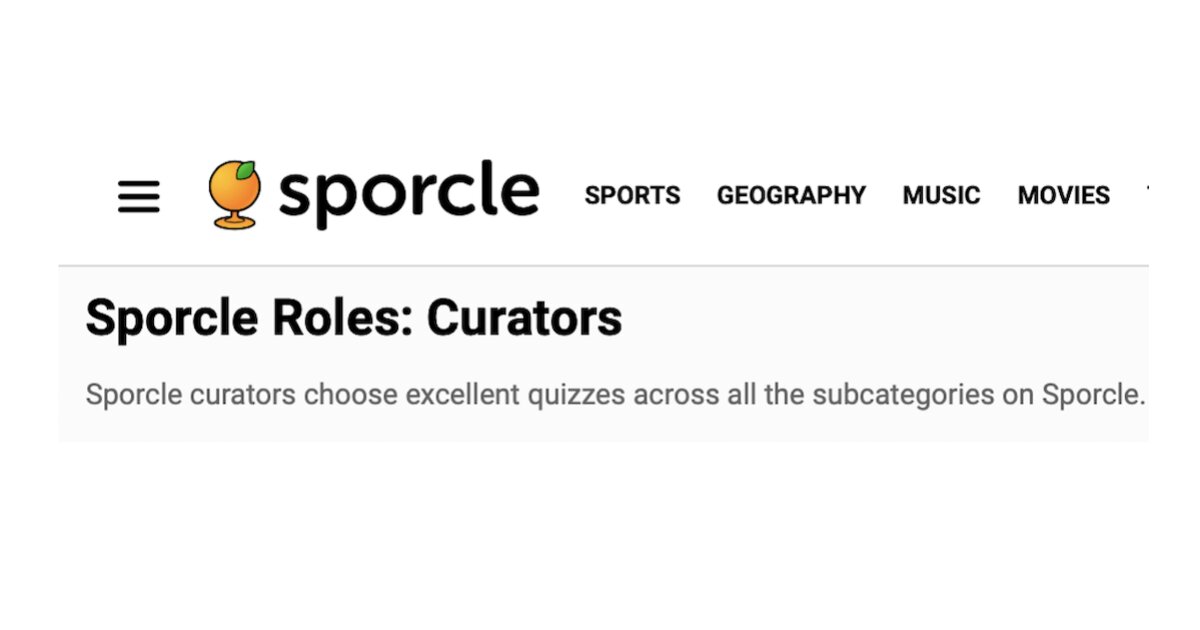The height and width of the screenshot is (630, 1200).
Task: Click the curators description sentence
Action: pyautogui.click(x=614, y=395)
